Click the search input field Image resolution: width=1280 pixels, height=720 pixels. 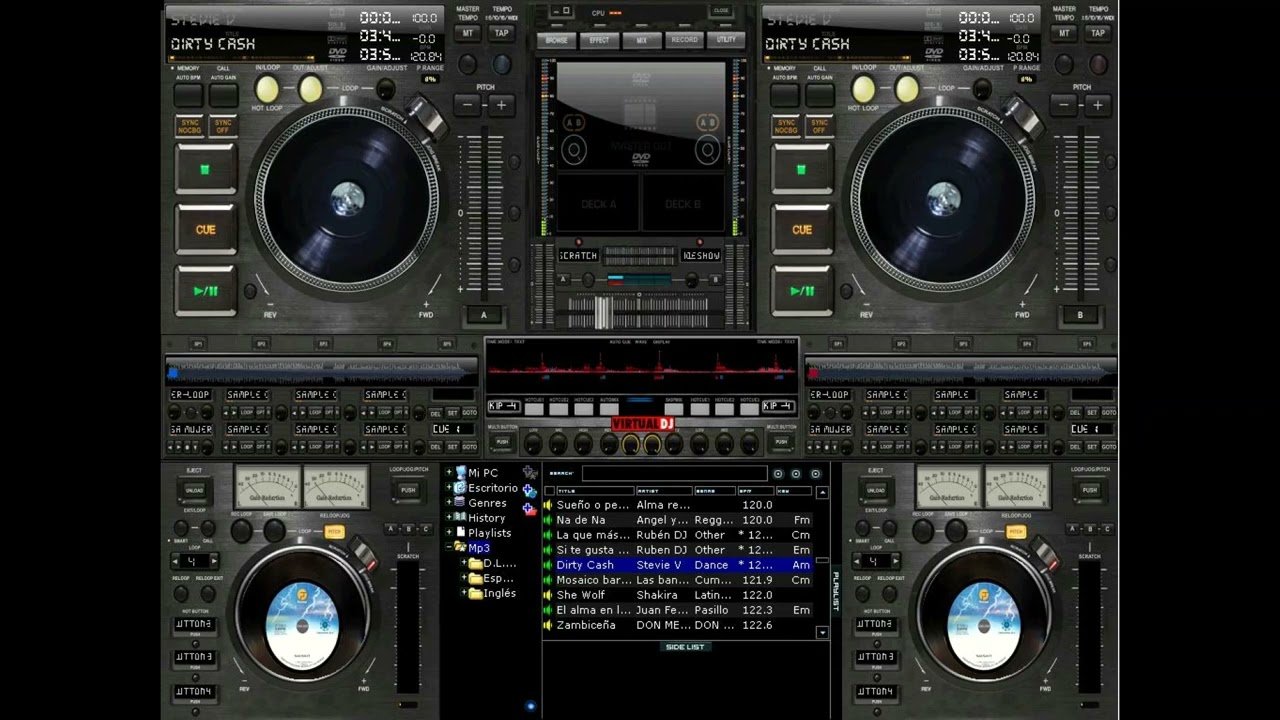674,474
